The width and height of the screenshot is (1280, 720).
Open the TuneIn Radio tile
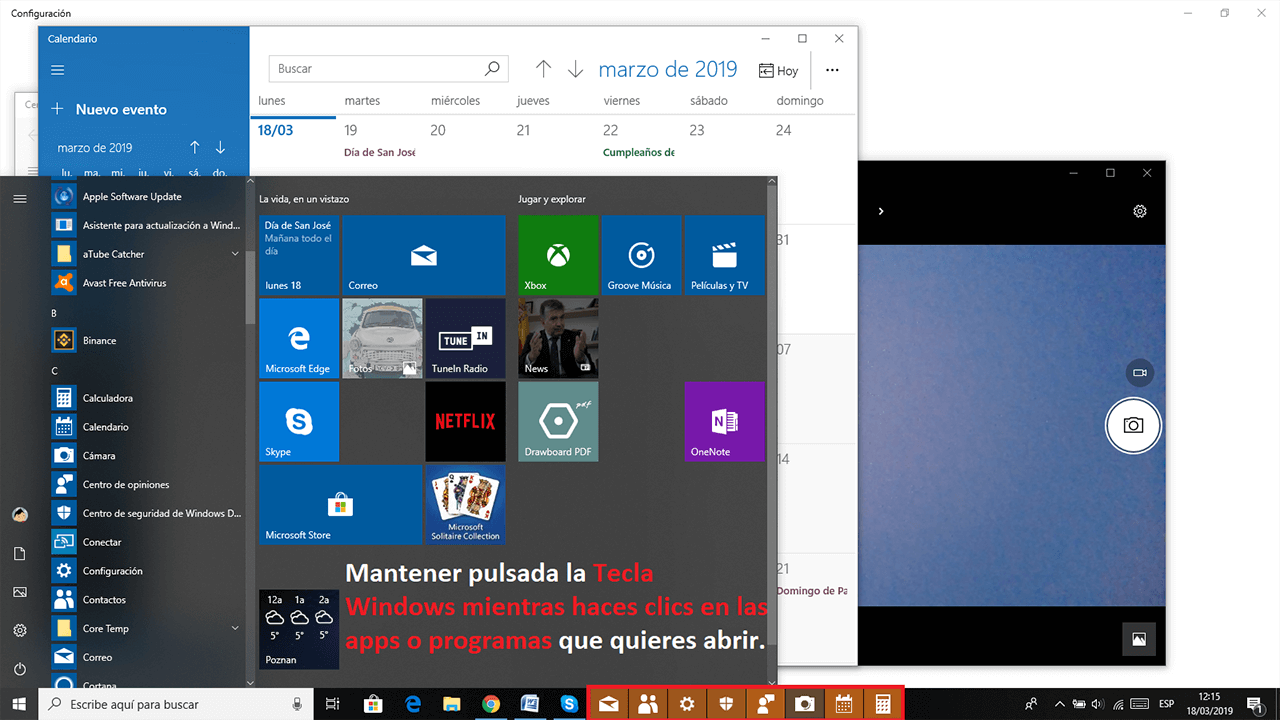click(465, 338)
